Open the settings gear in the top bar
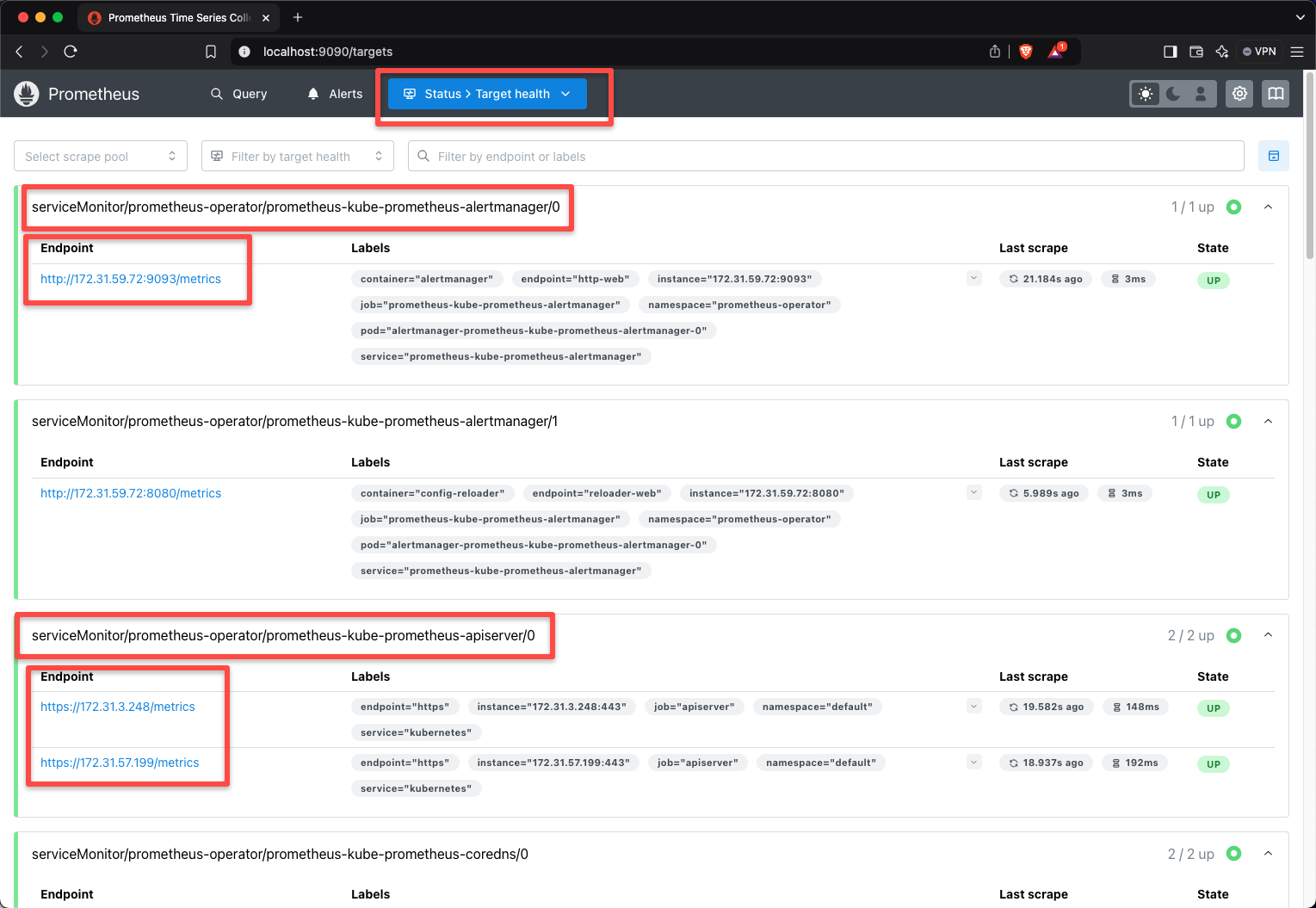Viewport: 1316px width, 908px height. pos(1239,94)
